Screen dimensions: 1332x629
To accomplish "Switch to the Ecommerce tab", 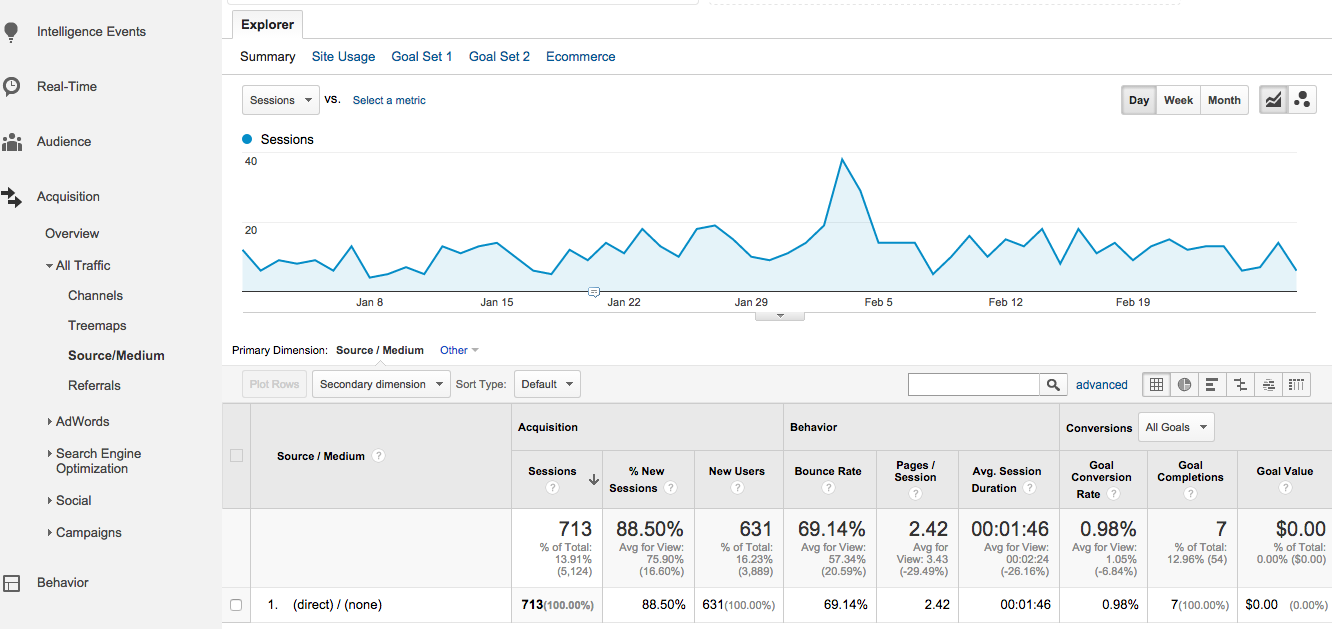I will click(x=580, y=57).
